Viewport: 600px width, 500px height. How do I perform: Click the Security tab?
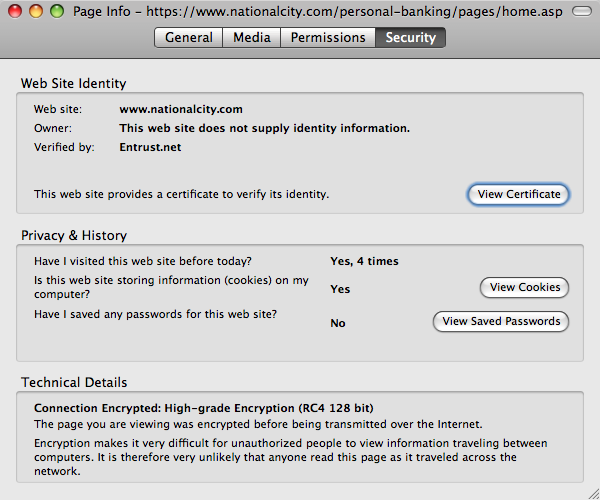coord(411,37)
